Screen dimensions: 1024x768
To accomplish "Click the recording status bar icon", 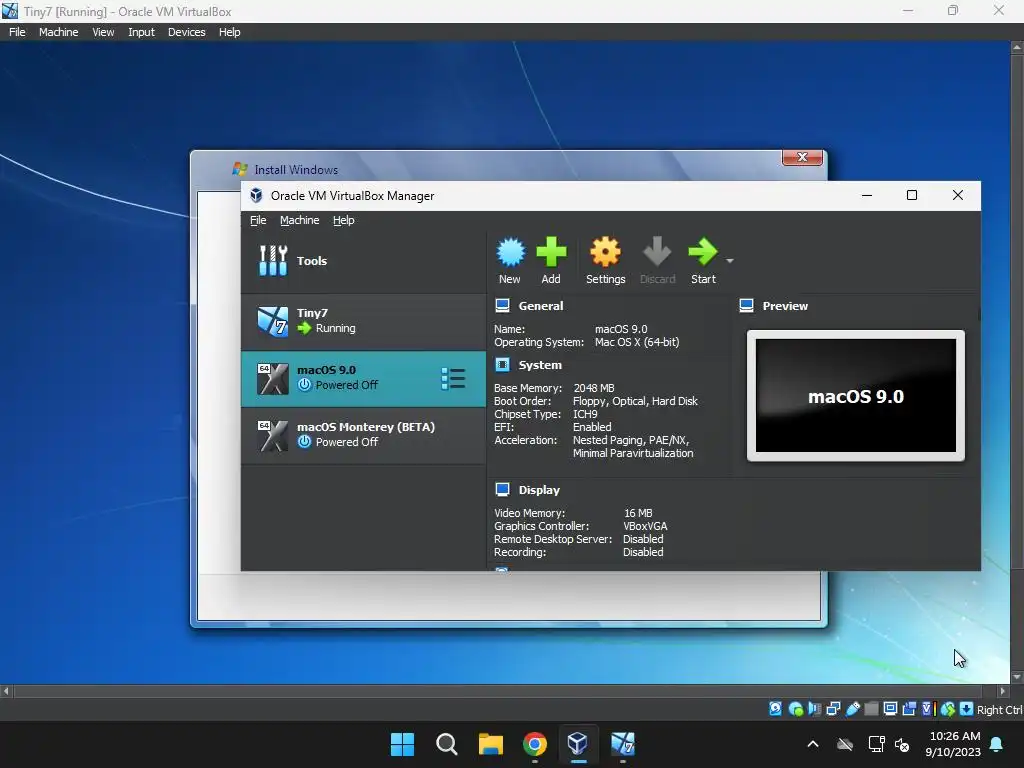I will click(x=909, y=709).
